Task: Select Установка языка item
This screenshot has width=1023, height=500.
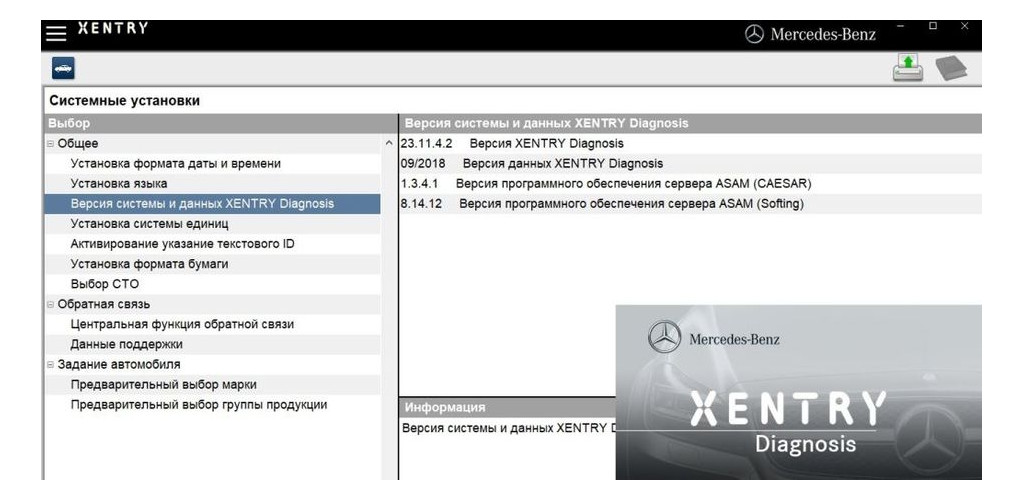Action: [213, 183]
